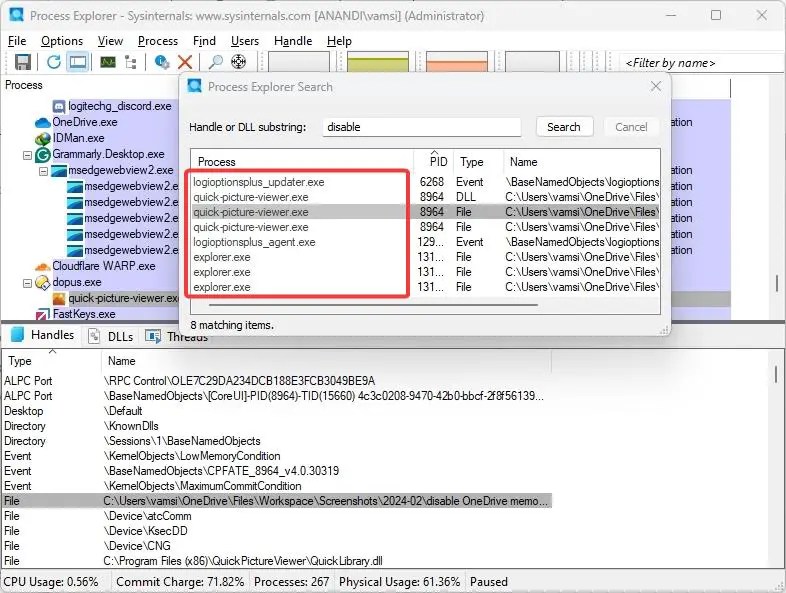Click the Search button in dialog
786x593 pixels.
click(x=564, y=127)
